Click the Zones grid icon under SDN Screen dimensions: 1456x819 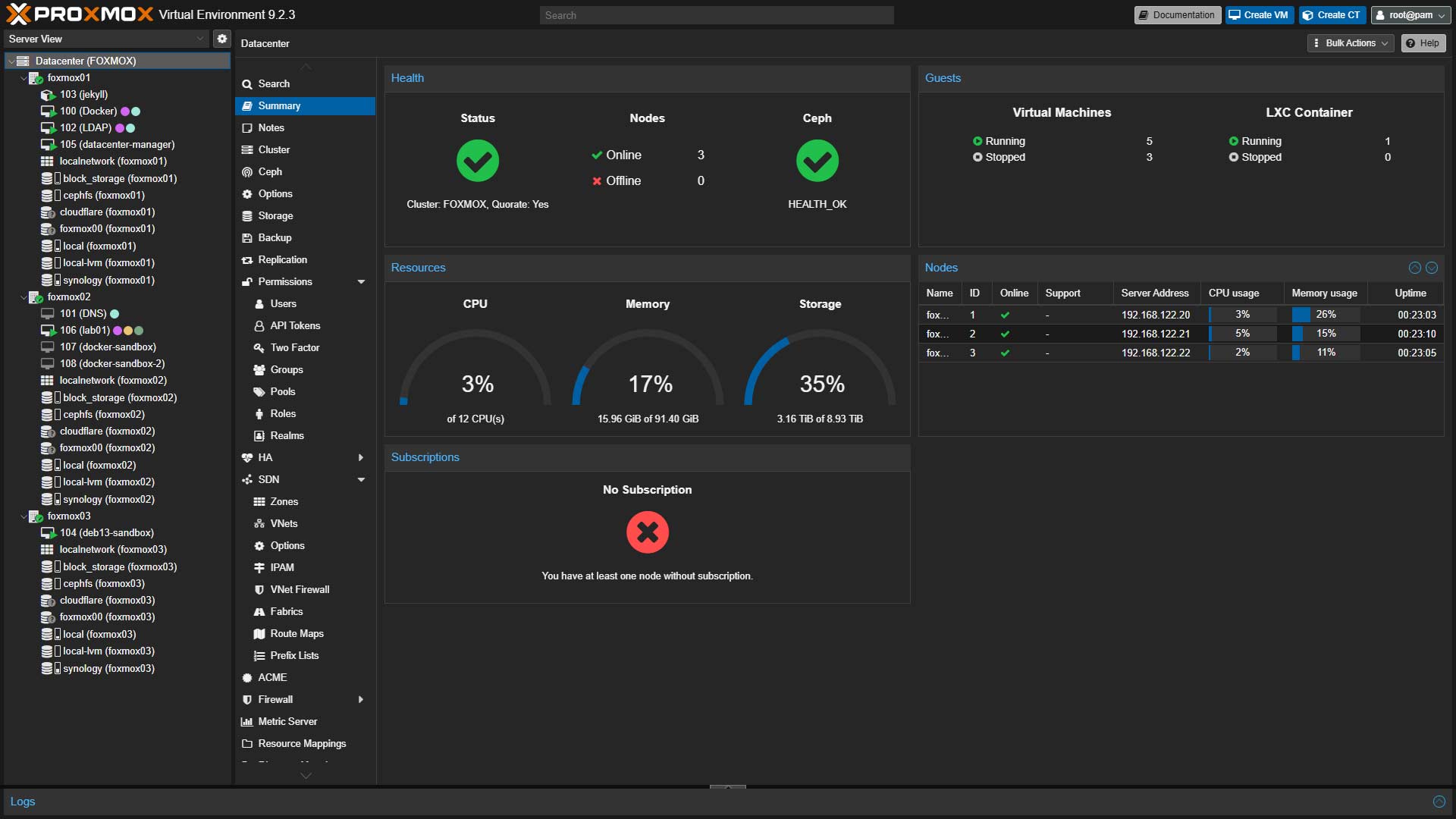tap(259, 502)
